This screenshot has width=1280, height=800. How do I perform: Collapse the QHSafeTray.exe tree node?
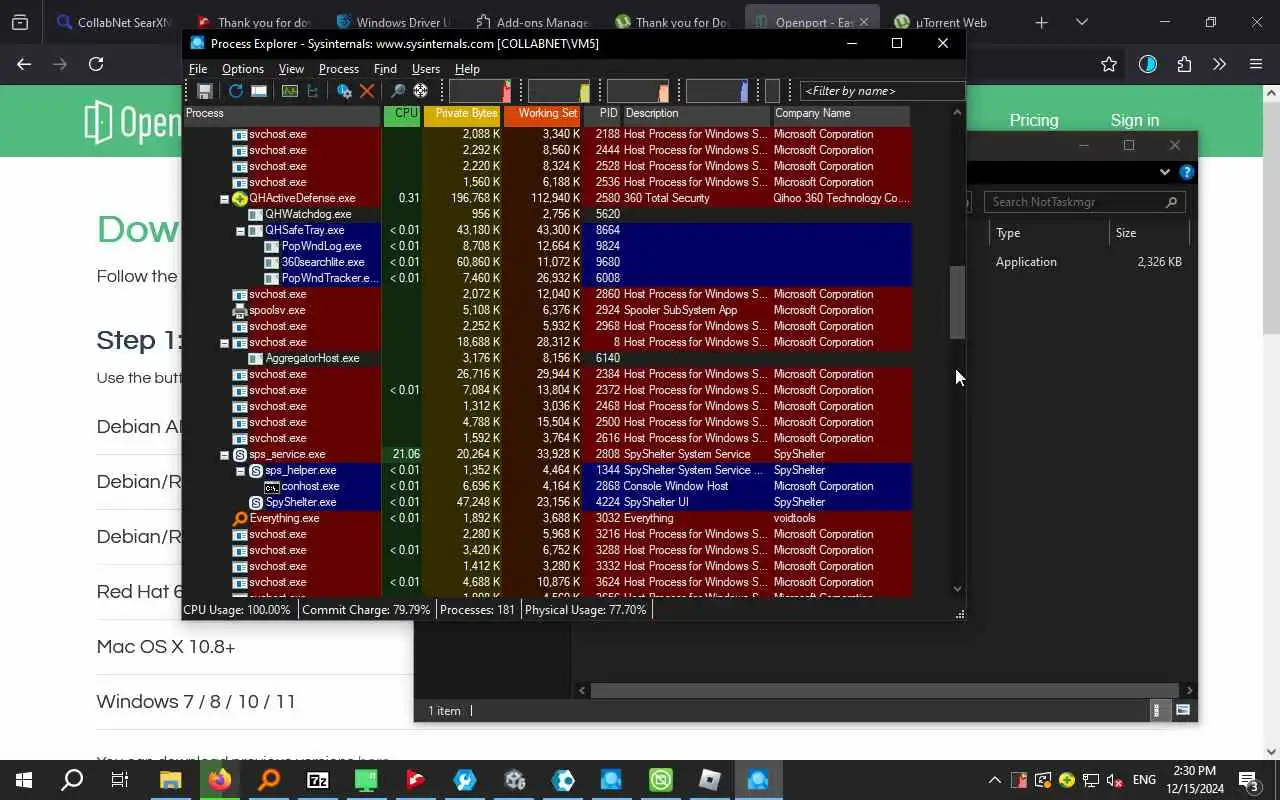[x=240, y=231]
